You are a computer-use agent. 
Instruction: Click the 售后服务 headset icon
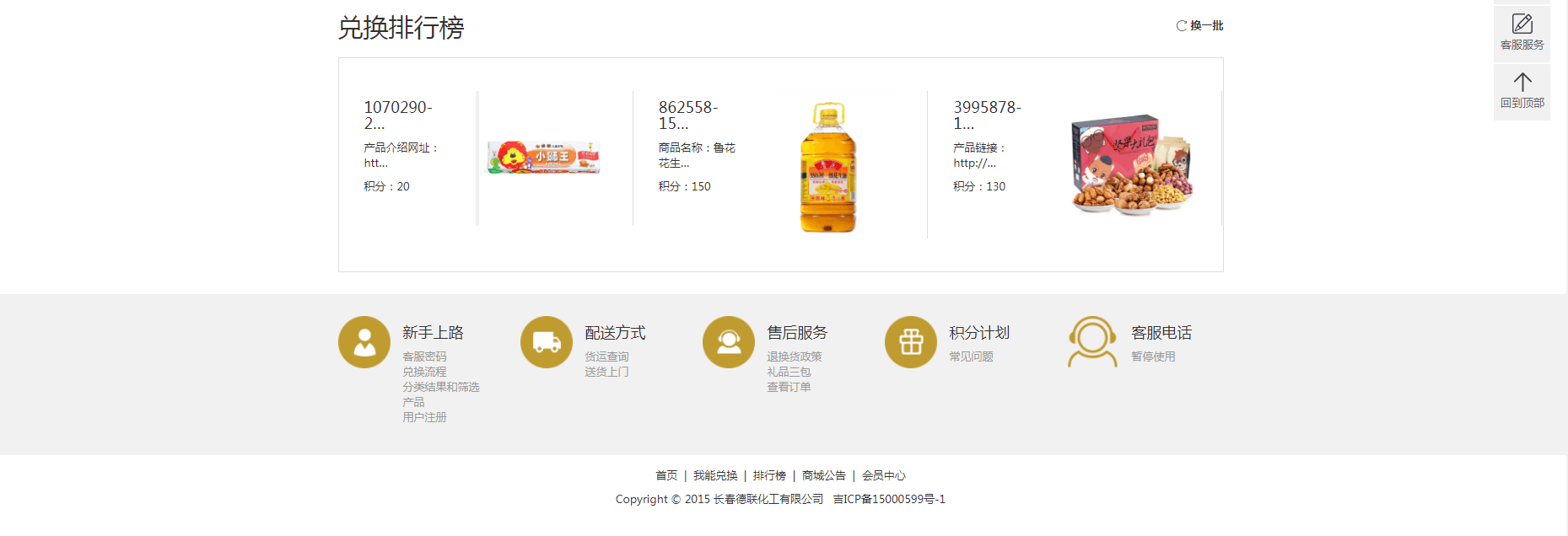coord(729,342)
